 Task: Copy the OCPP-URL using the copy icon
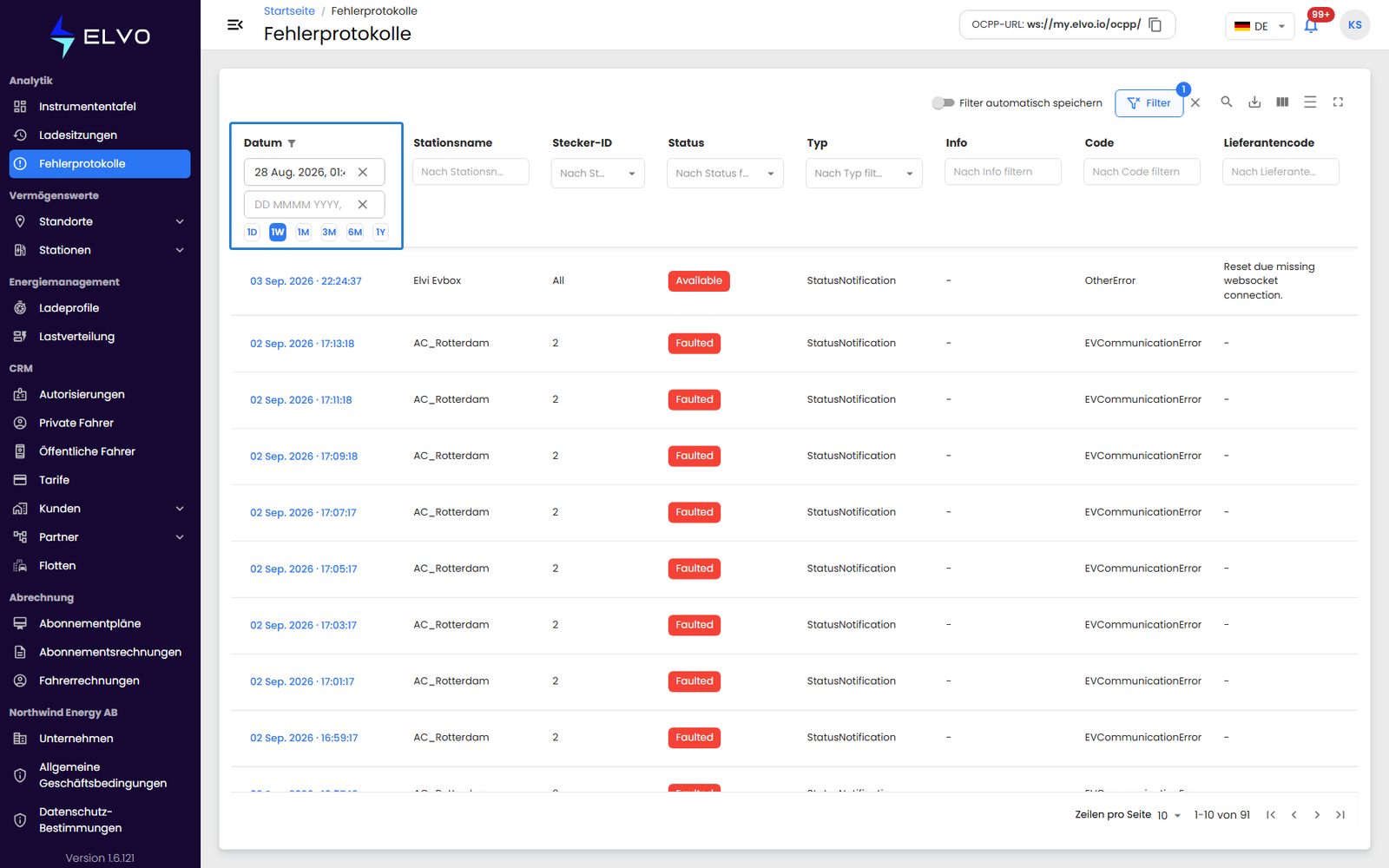1155,25
